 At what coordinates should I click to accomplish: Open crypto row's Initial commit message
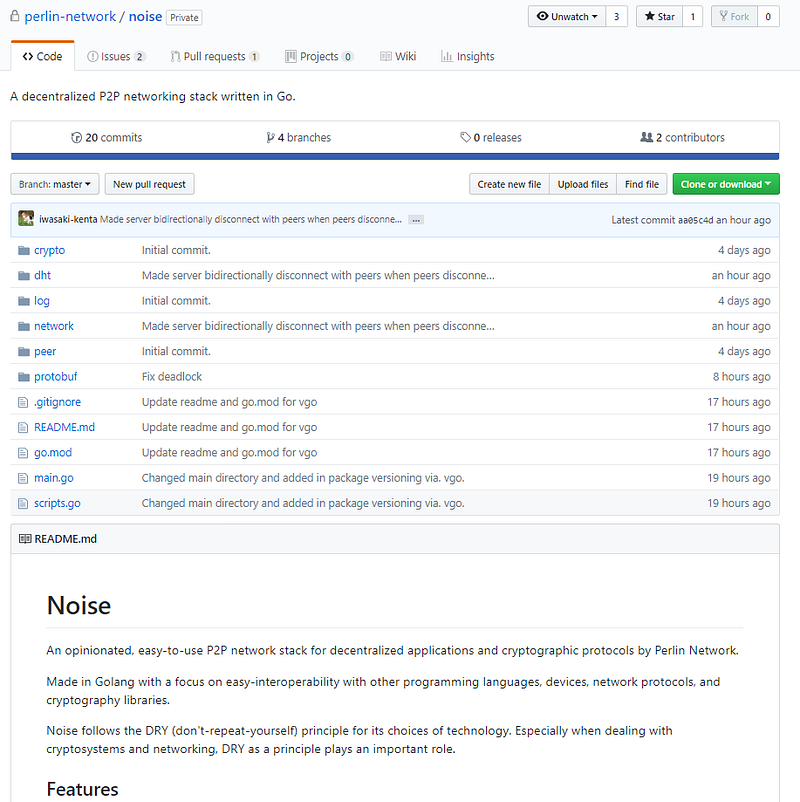point(176,250)
